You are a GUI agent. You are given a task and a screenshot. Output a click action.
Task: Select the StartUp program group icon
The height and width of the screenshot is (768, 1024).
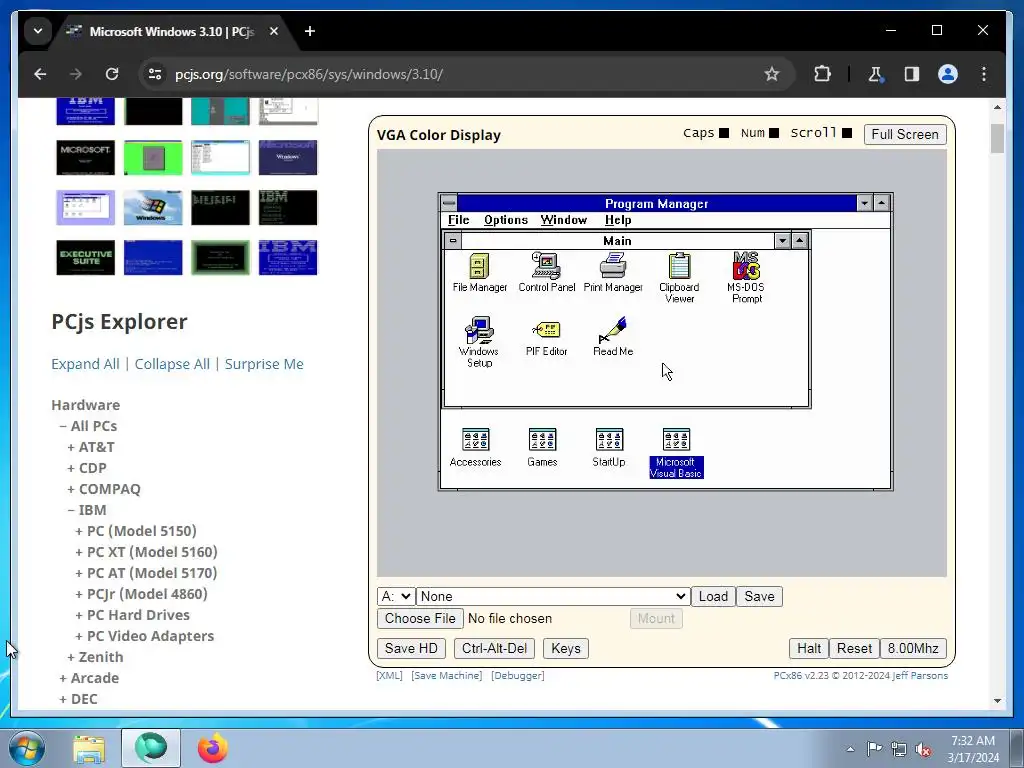(609, 447)
